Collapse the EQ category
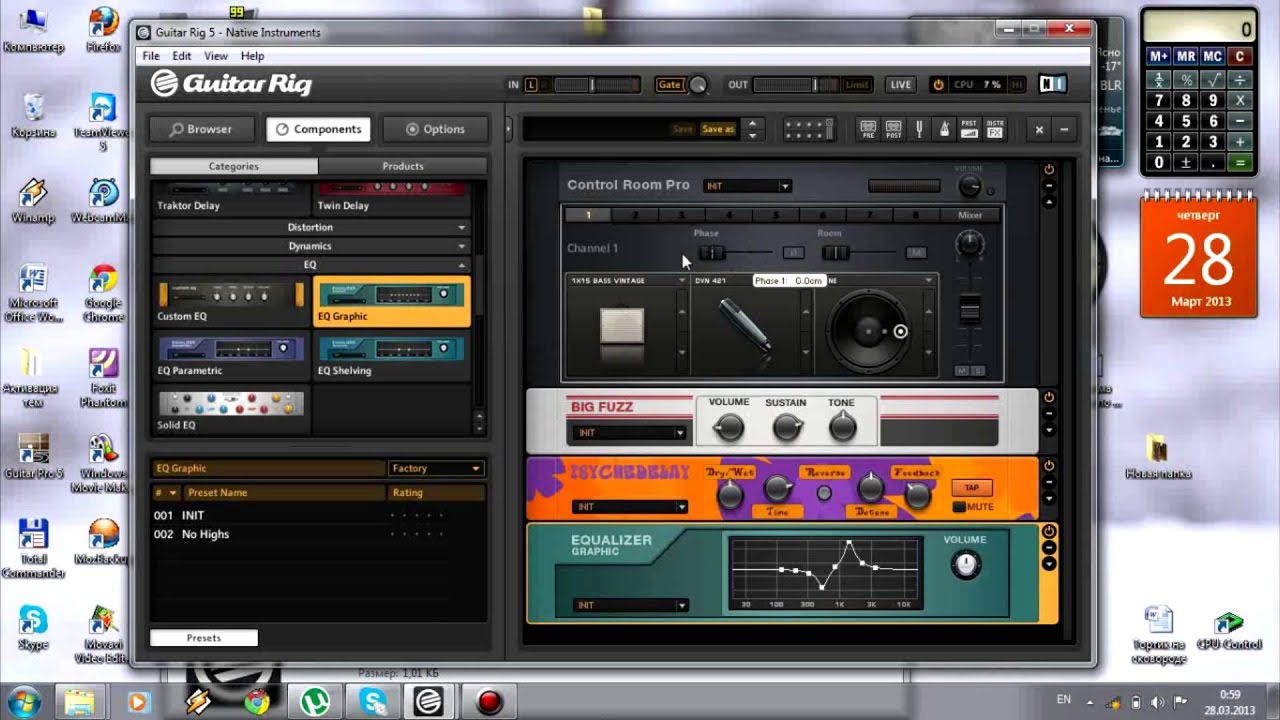 tap(310, 265)
